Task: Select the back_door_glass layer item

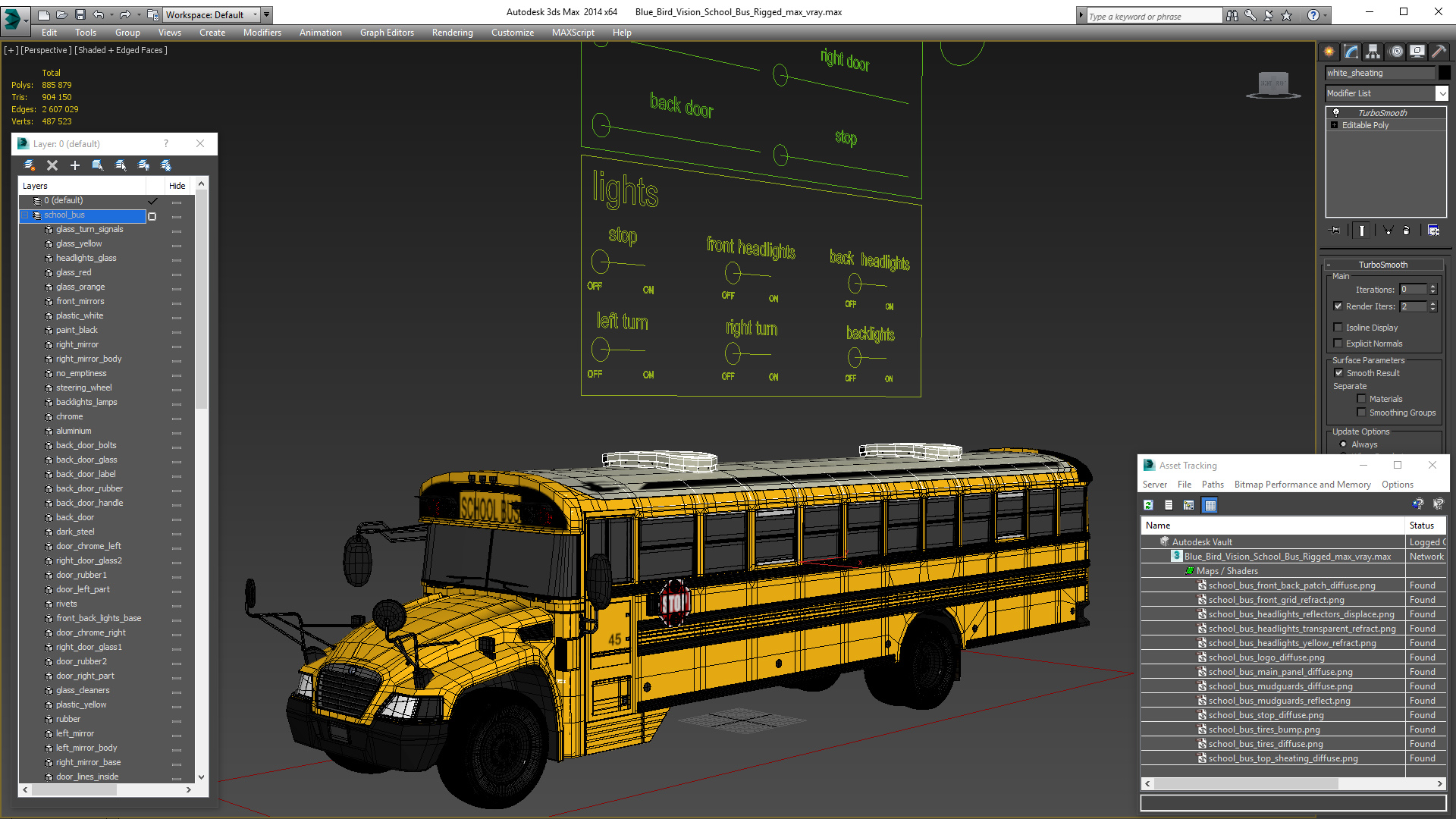Action: [x=86, y=460]
